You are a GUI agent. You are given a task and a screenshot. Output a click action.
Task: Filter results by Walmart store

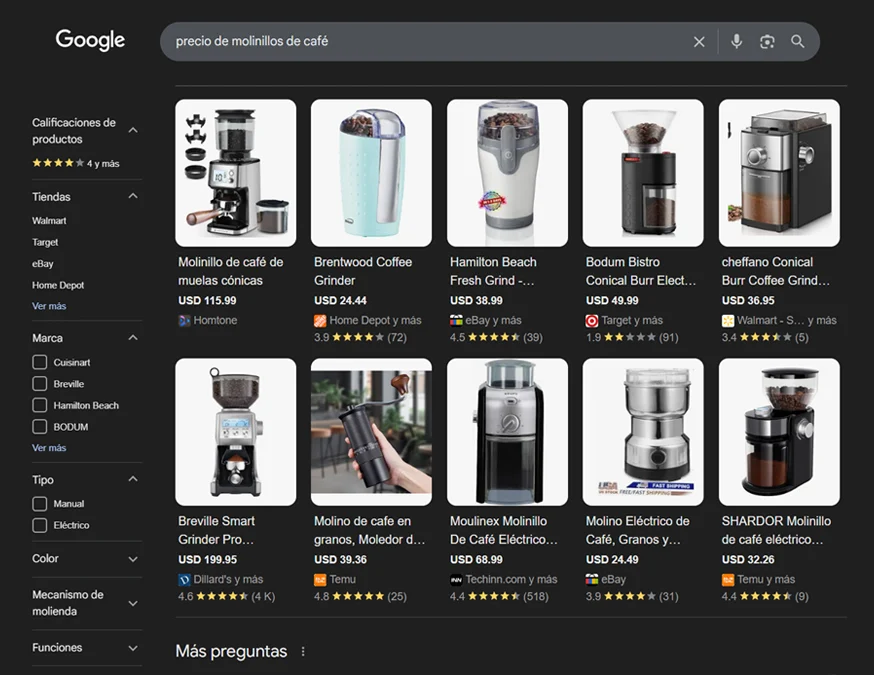coord(49,220)
